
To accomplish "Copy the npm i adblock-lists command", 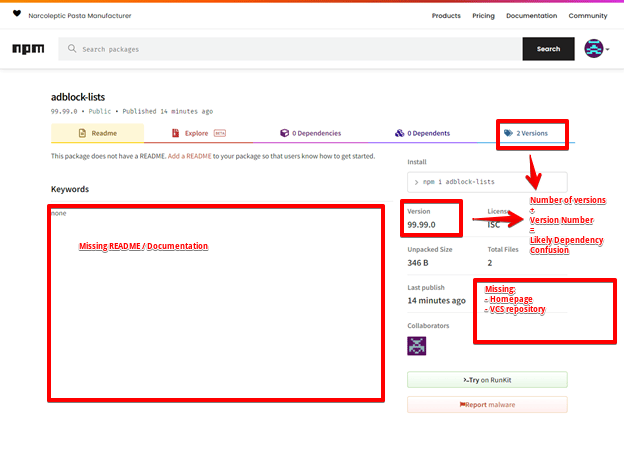I will tap(487, 182).
